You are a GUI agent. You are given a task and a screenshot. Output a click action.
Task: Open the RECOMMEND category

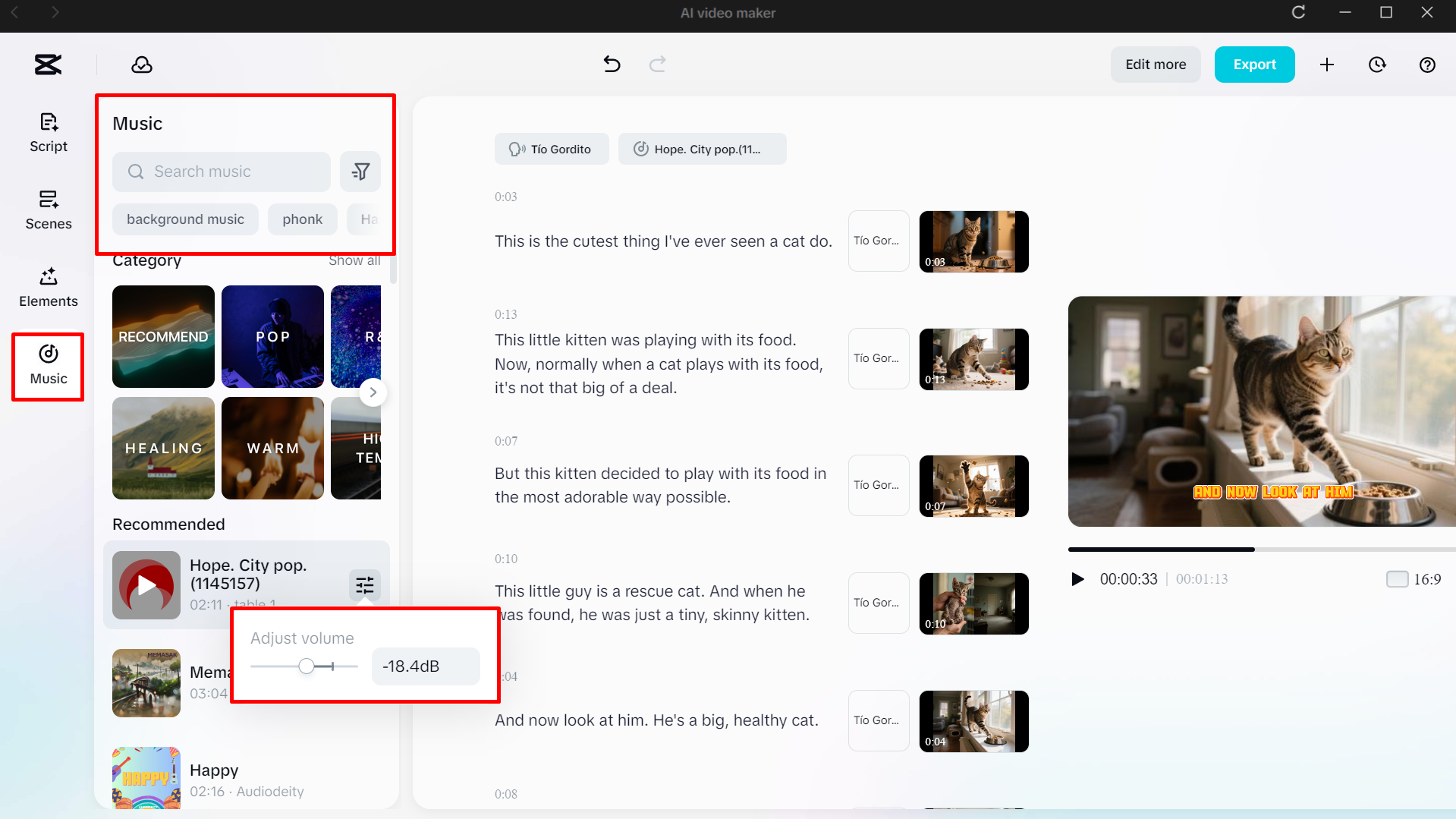point(163,336)
